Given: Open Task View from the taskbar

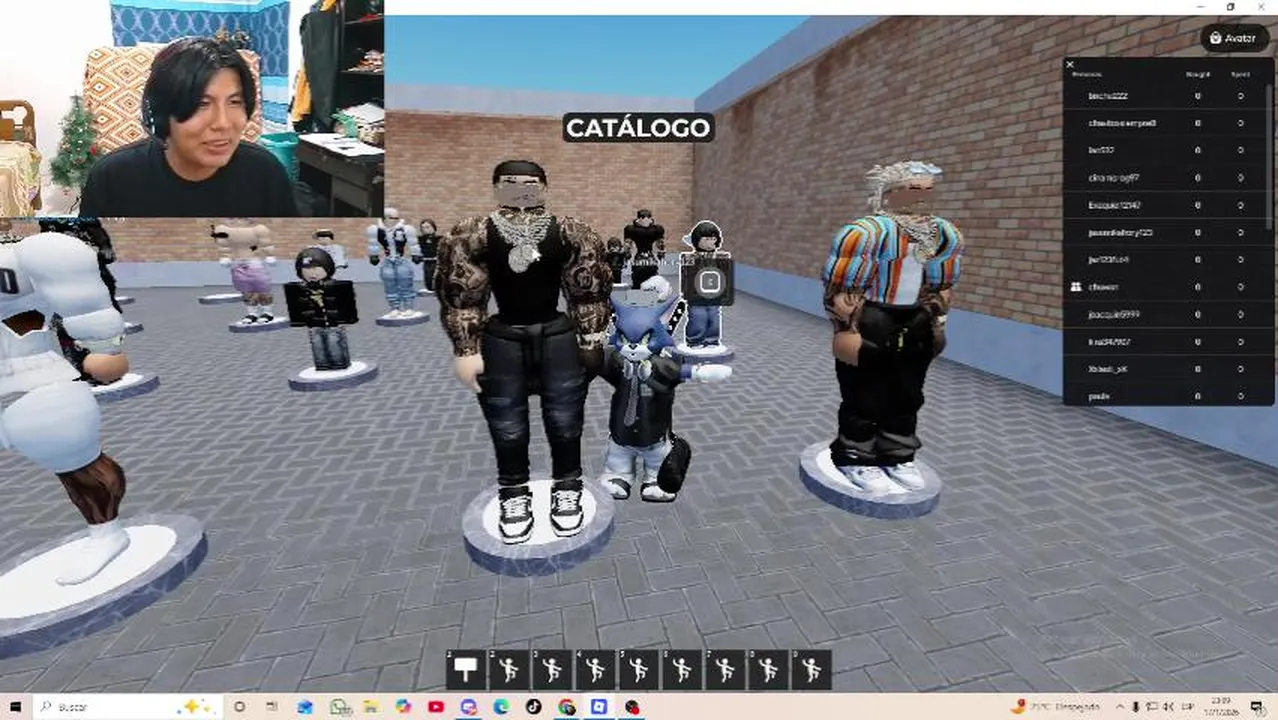Looking at the screenshot, I should click(x=272, y=707).
